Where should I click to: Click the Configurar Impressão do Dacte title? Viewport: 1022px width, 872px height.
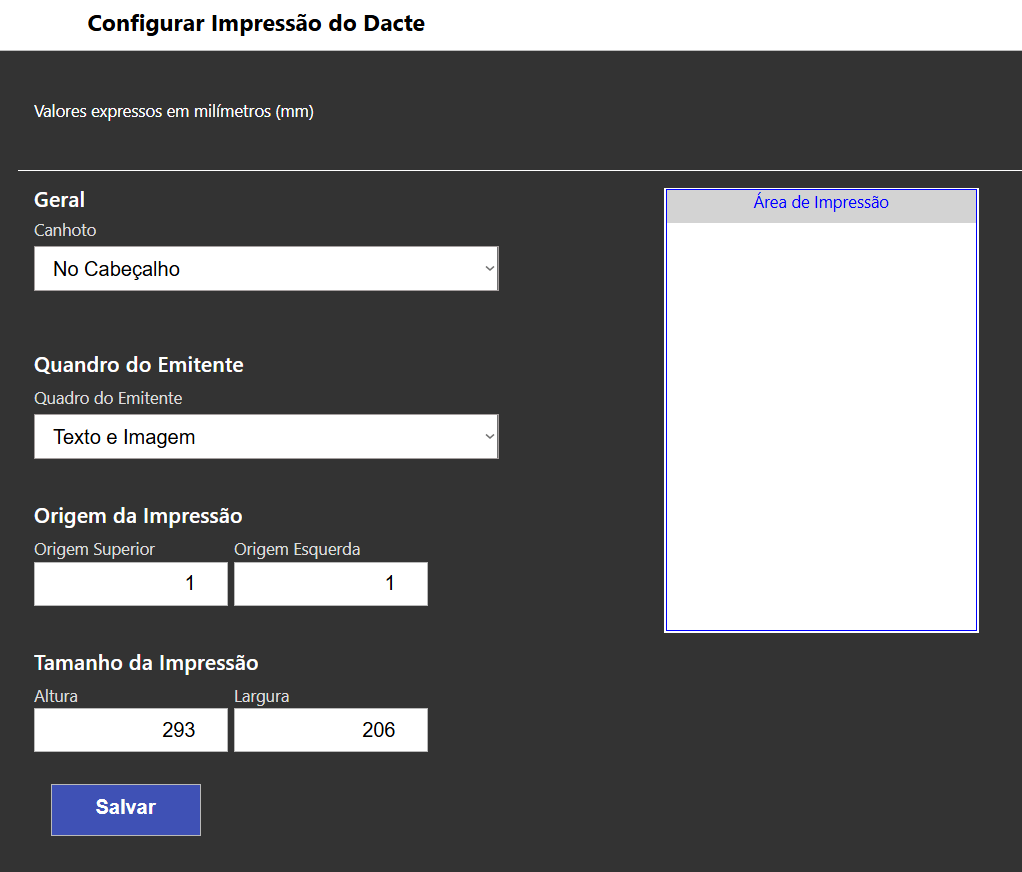pyautogui.click(x=255, y=23)
